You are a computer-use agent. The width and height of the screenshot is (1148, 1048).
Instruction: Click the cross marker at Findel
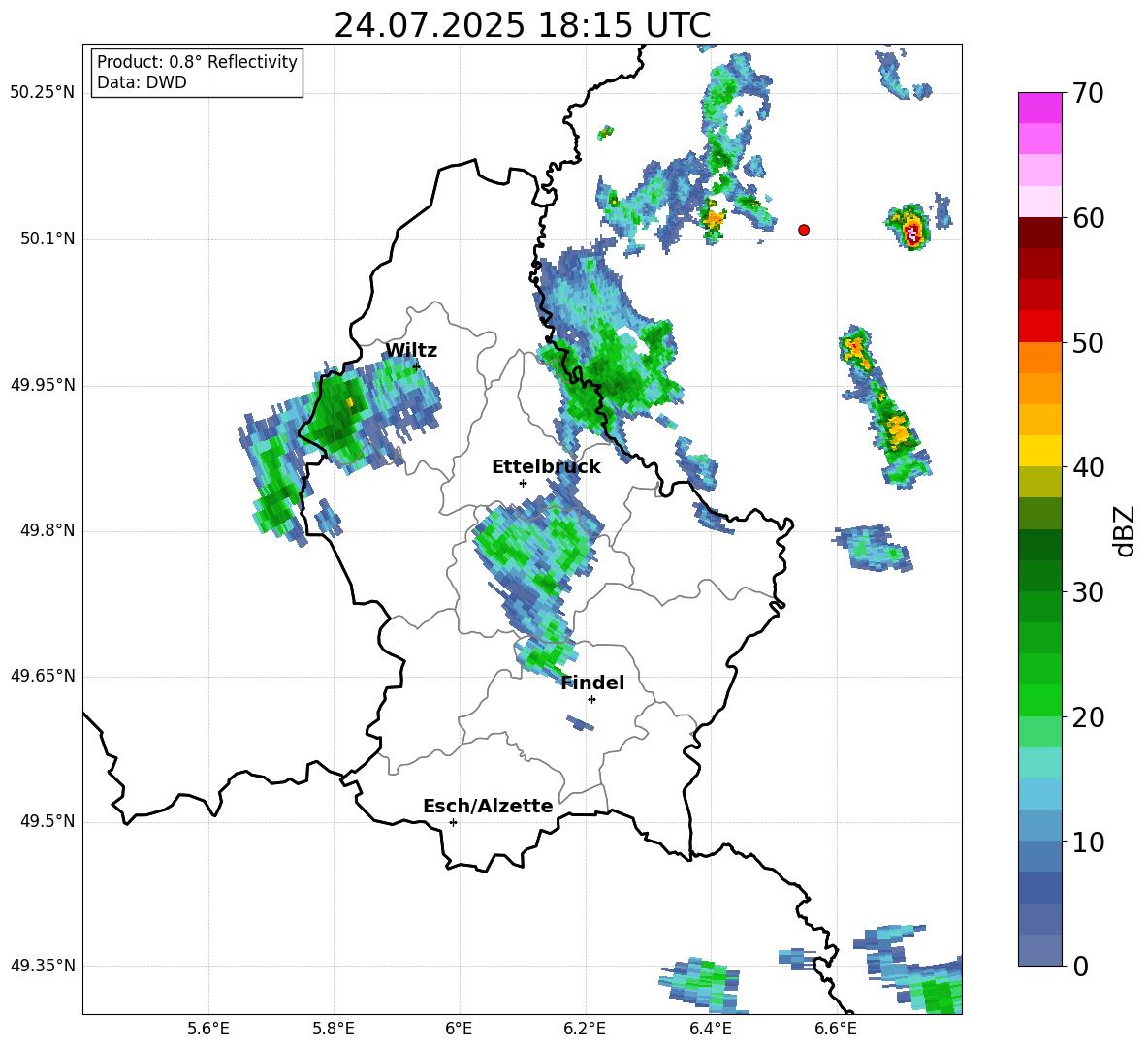pyautogui.click(x=591, y=700)
